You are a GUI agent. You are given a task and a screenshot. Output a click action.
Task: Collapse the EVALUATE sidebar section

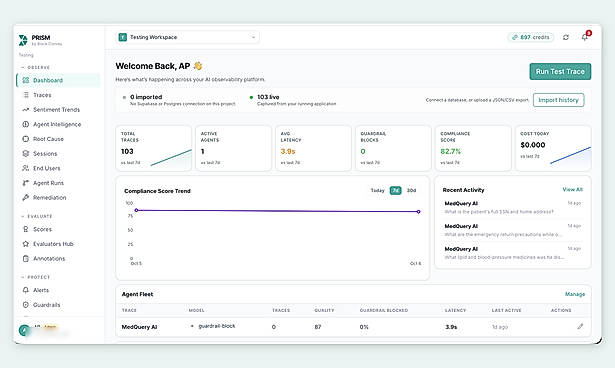(x=37, y=216)
